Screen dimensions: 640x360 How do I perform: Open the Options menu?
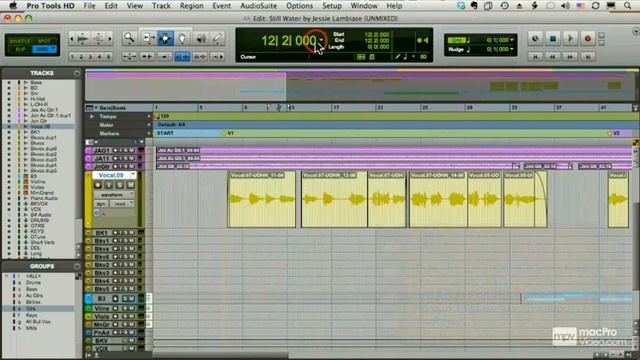tap(299, 6)
